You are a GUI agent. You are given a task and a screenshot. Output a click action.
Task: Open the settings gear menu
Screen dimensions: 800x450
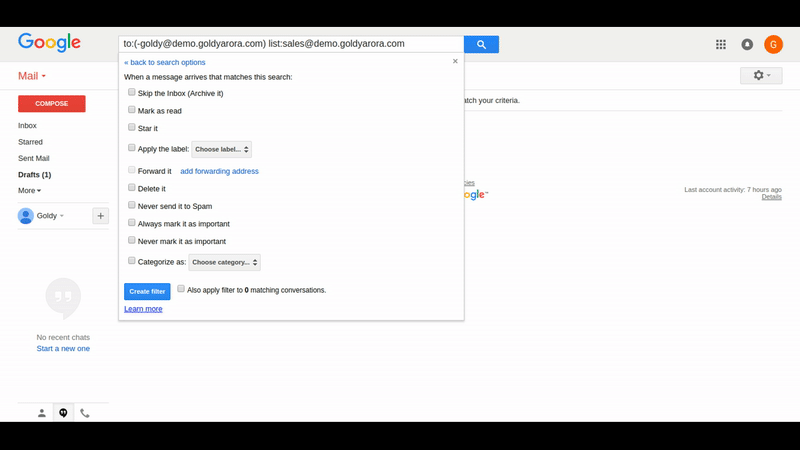(x=761, y=76)
